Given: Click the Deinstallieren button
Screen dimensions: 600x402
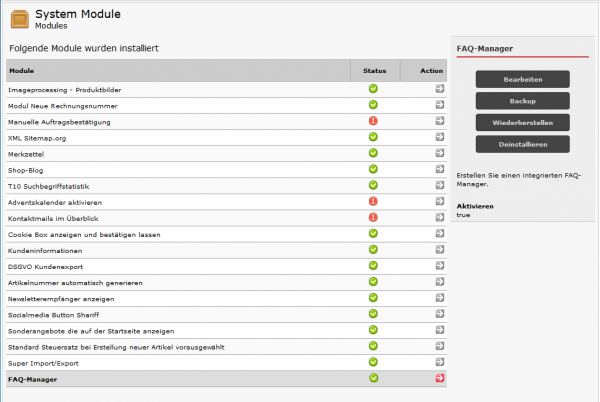Looking at the screenshot, I should tap(522, 144).
